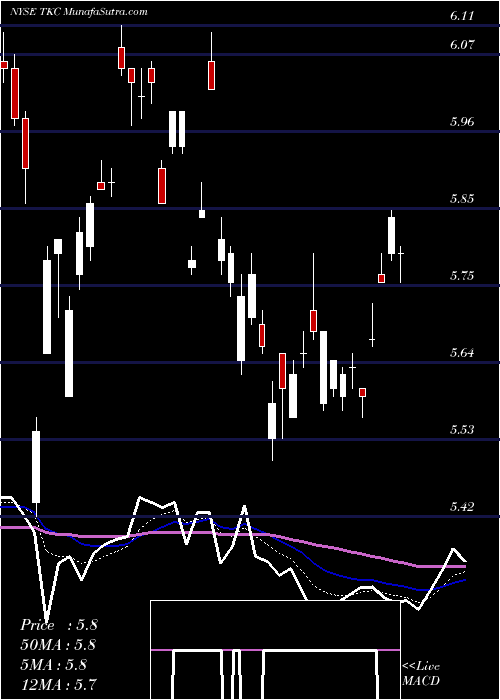Click the NYSE TKC MunafaSutra.com title text
Image resolution: width=500 pixels, height=700 pixels.
(79, 11)
